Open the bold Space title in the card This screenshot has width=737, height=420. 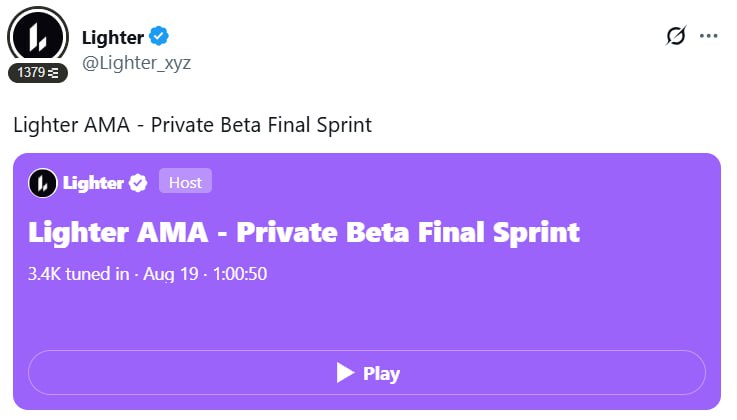coord(304,233)
